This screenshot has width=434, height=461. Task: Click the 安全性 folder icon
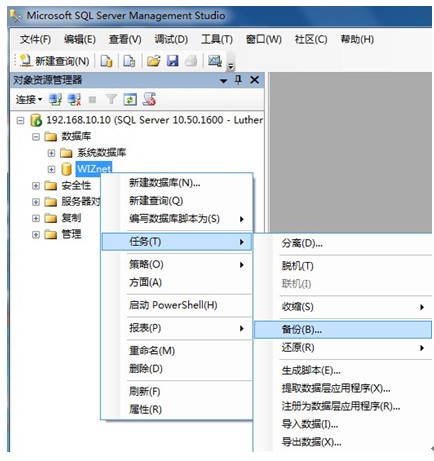tap(51, 185)
